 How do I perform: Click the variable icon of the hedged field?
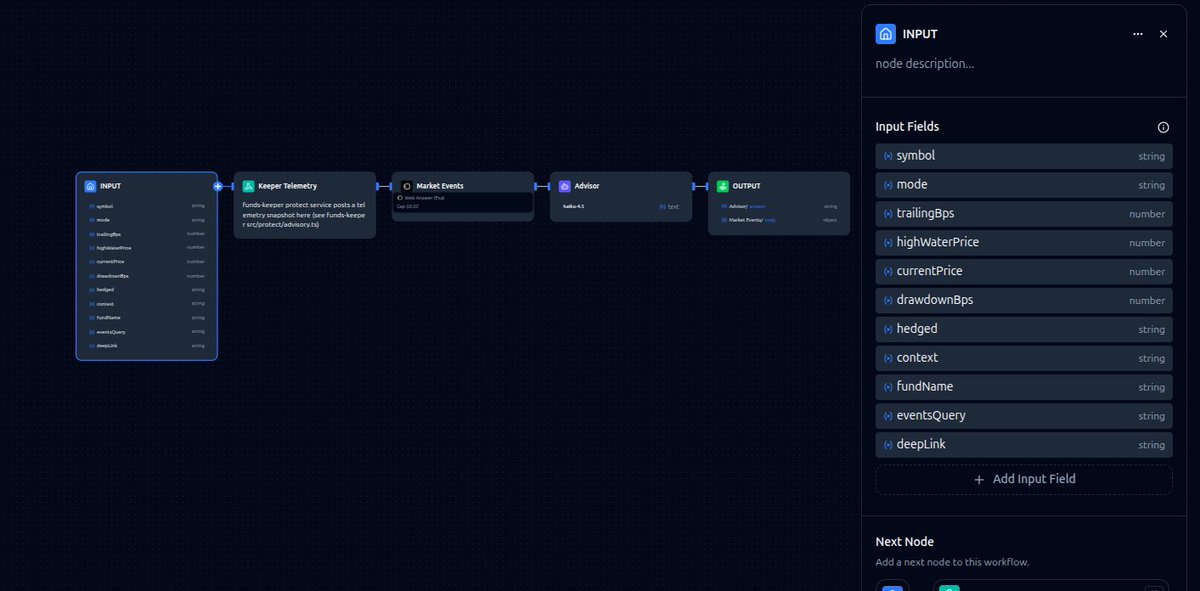pyautogui.click(x=888, y=329)
